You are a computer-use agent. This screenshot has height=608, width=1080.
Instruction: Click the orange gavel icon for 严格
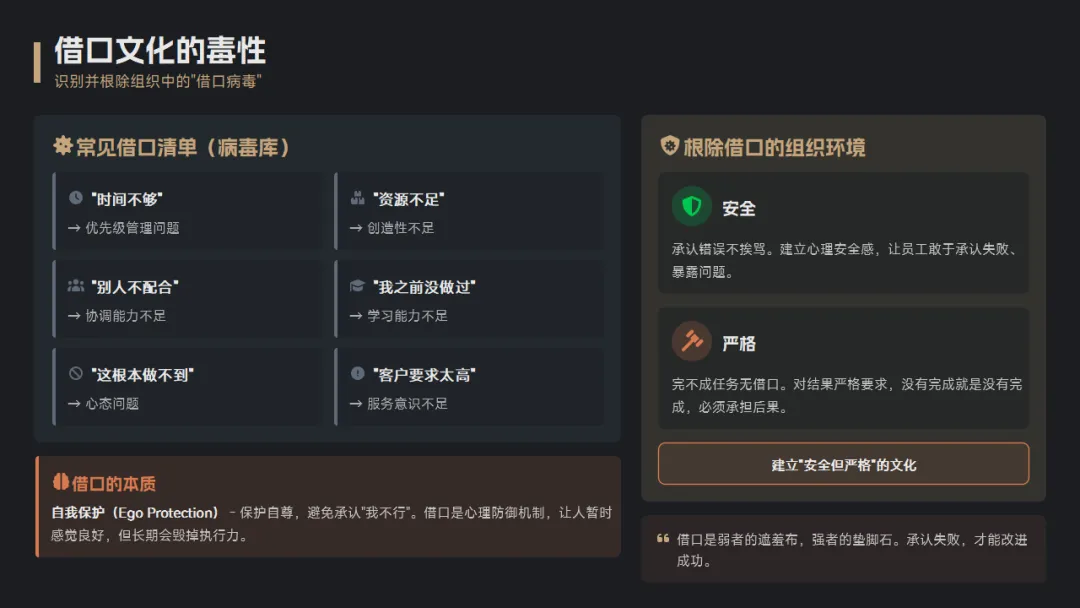click(x=691, y=342)
